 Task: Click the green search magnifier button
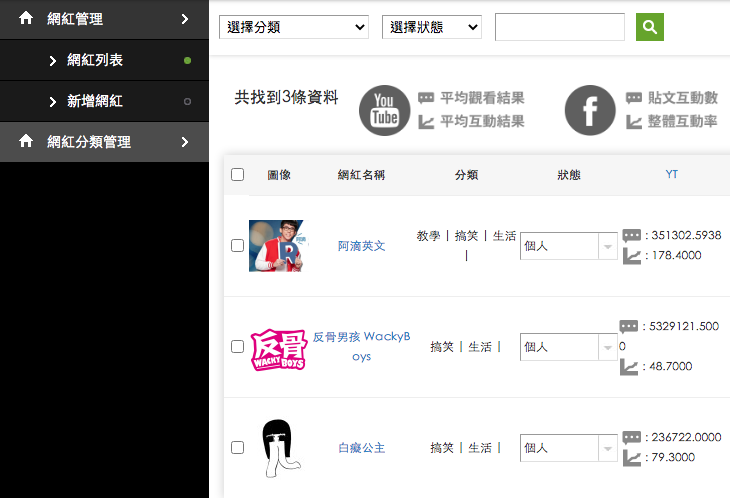pos(650,27)
